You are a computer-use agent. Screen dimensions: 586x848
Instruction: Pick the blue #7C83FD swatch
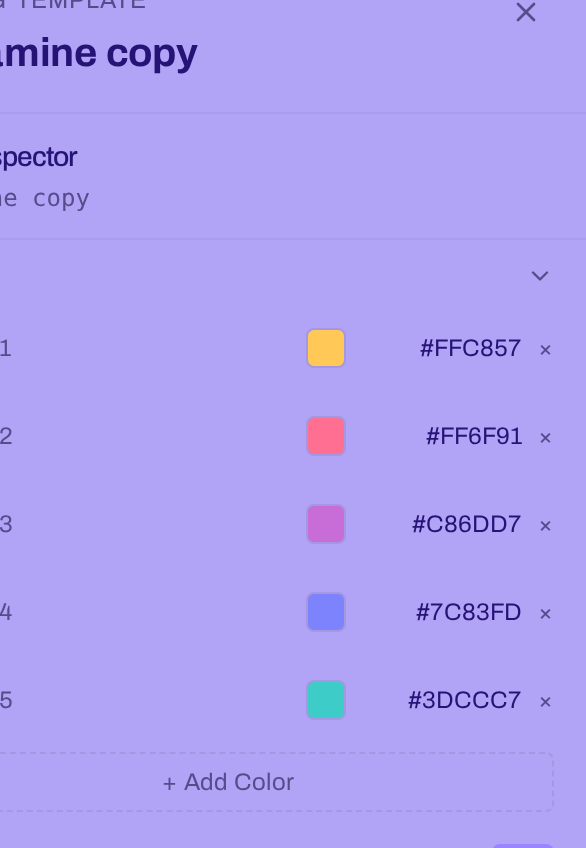coord(326,612)
